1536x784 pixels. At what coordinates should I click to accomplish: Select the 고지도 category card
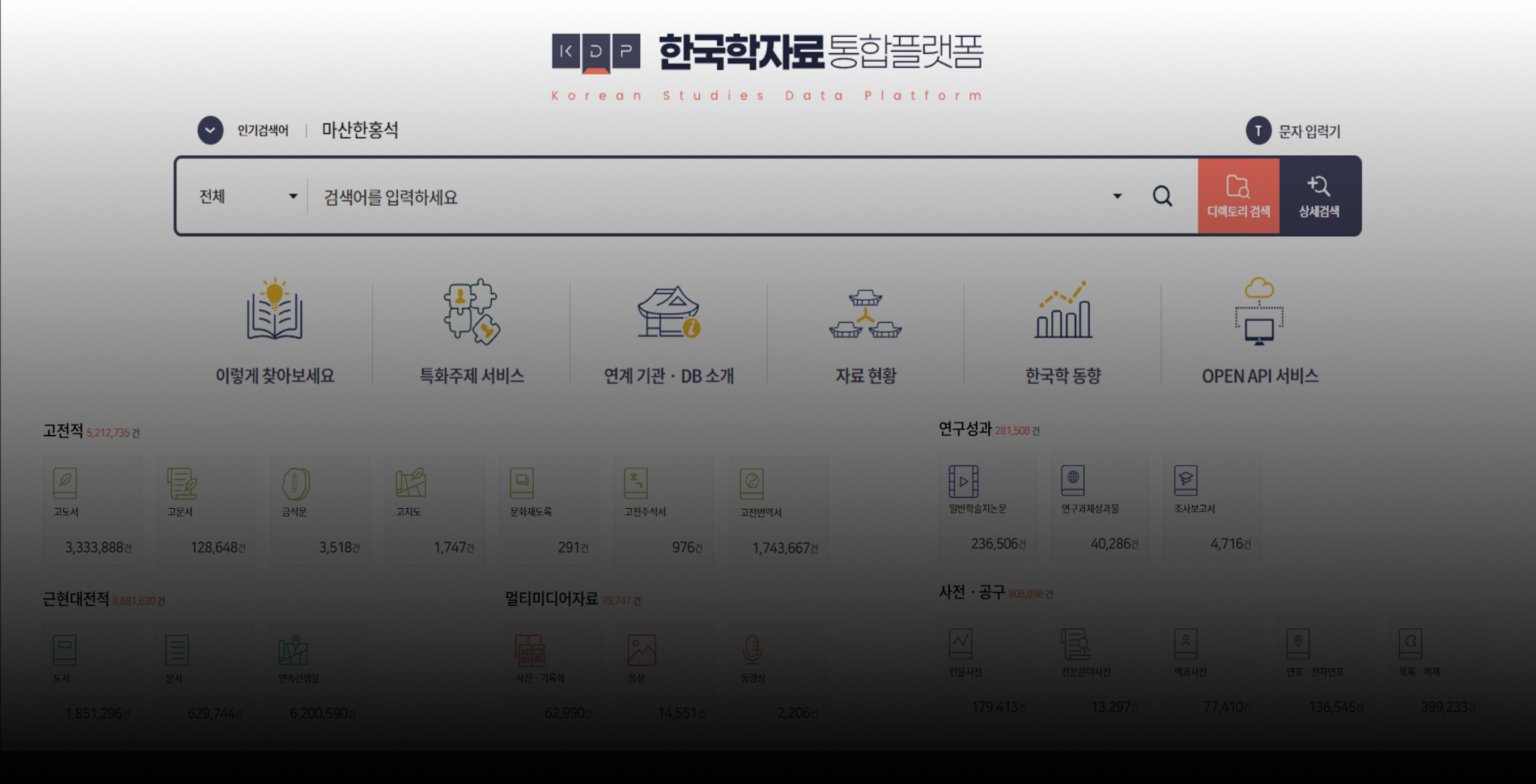(x=435, y=511)
